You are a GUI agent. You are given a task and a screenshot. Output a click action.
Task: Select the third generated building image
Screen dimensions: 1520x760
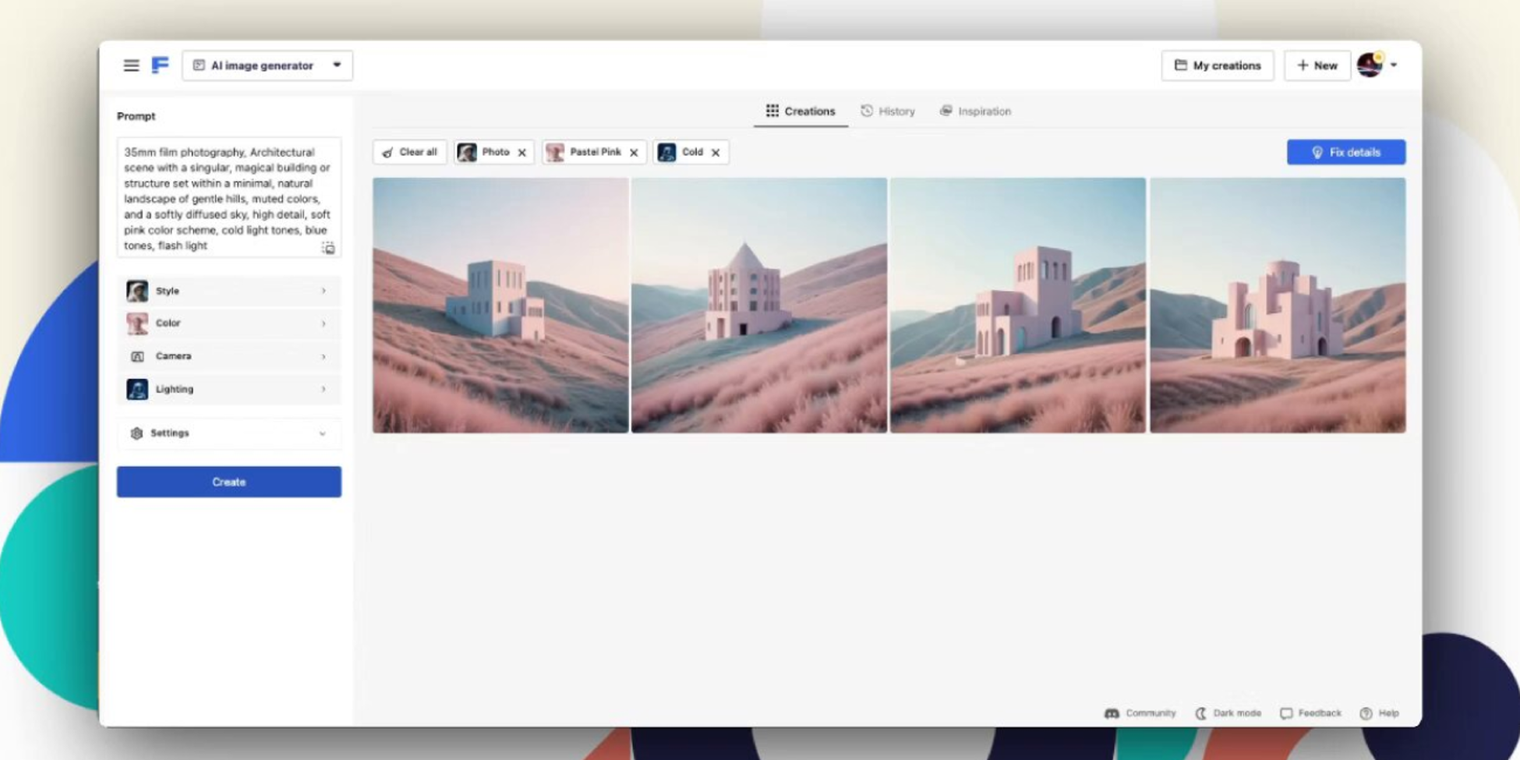coord(1017,305)
